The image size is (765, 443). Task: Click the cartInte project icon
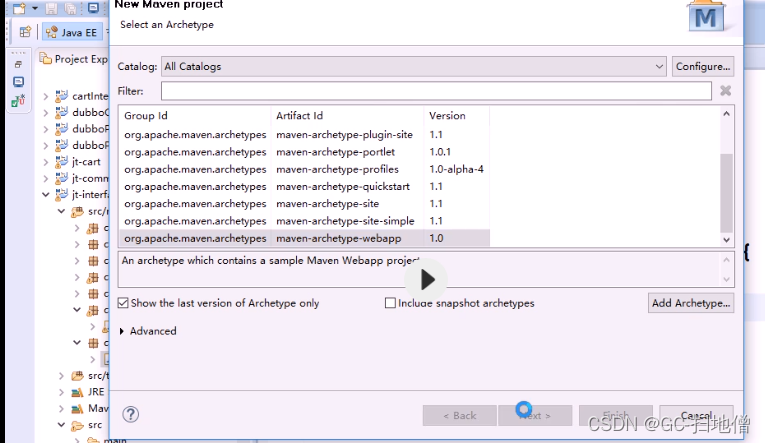[61, 96]
